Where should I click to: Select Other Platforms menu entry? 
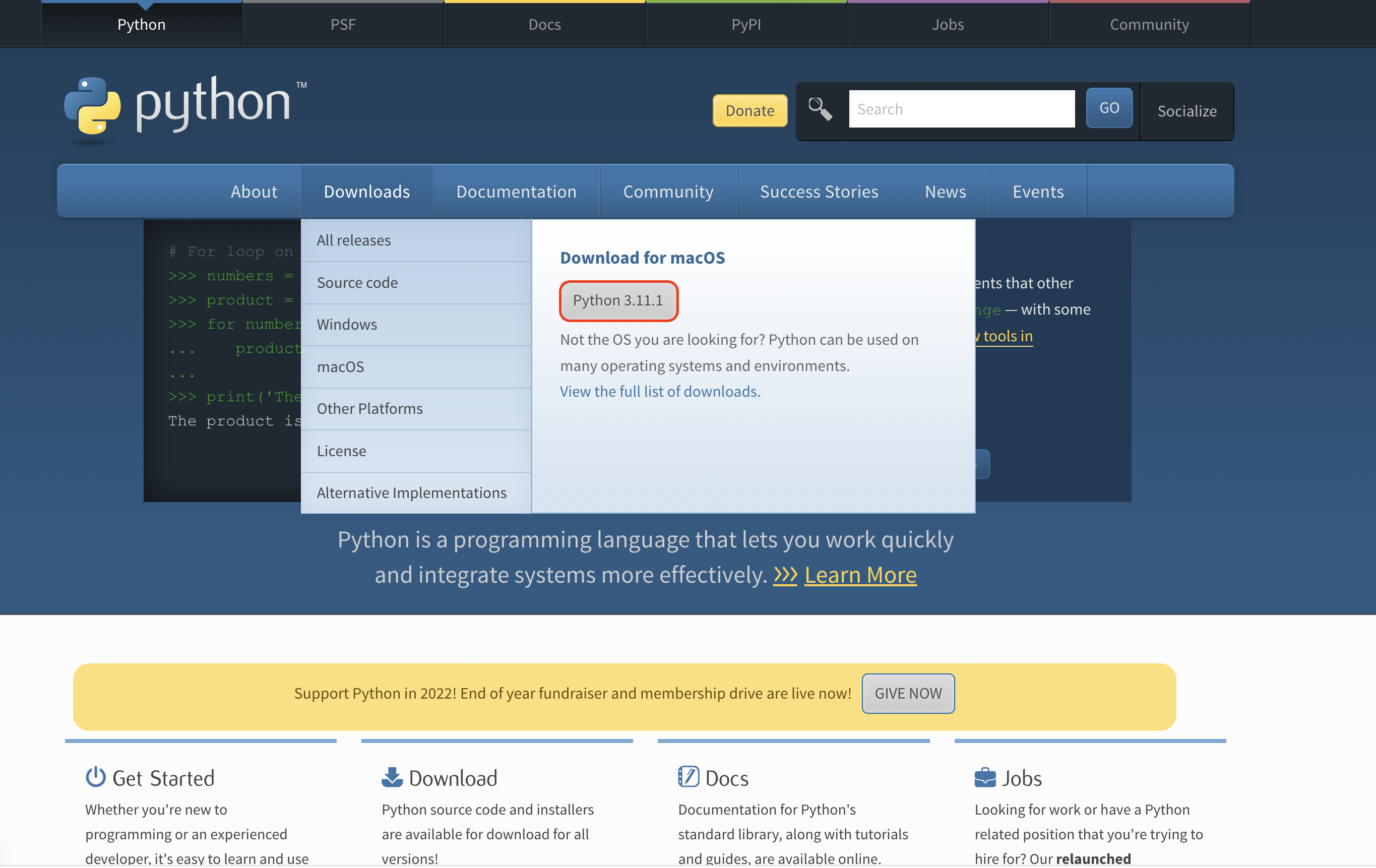click(370, 409)
